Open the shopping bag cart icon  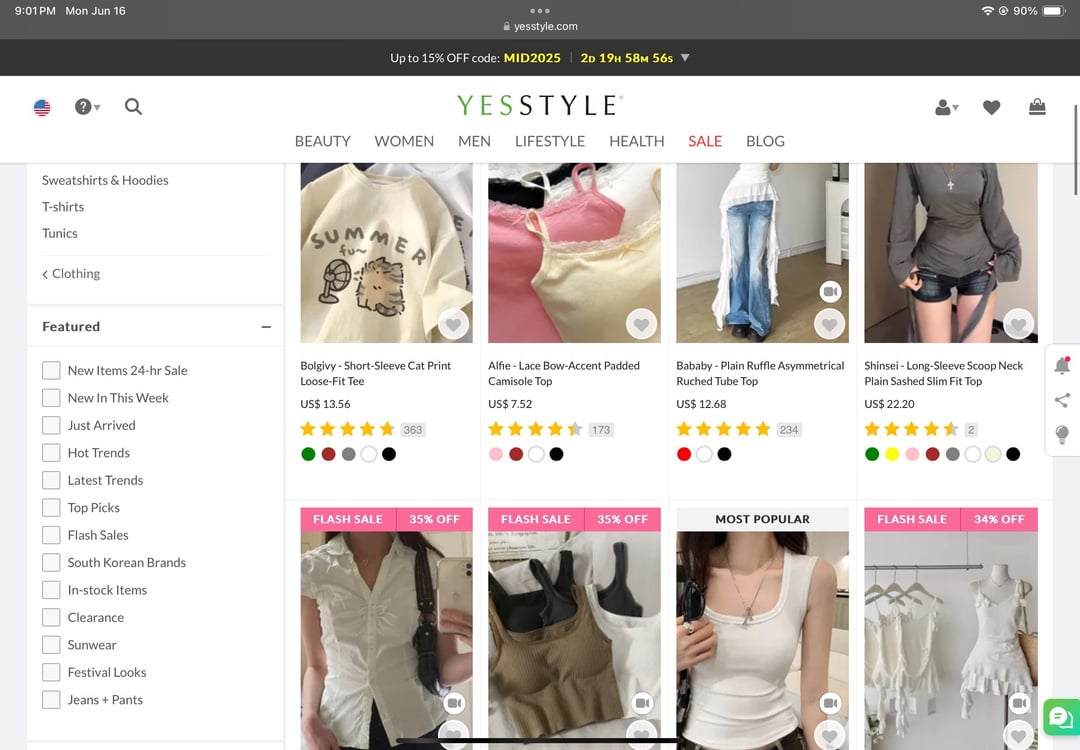pos(1037,107)
